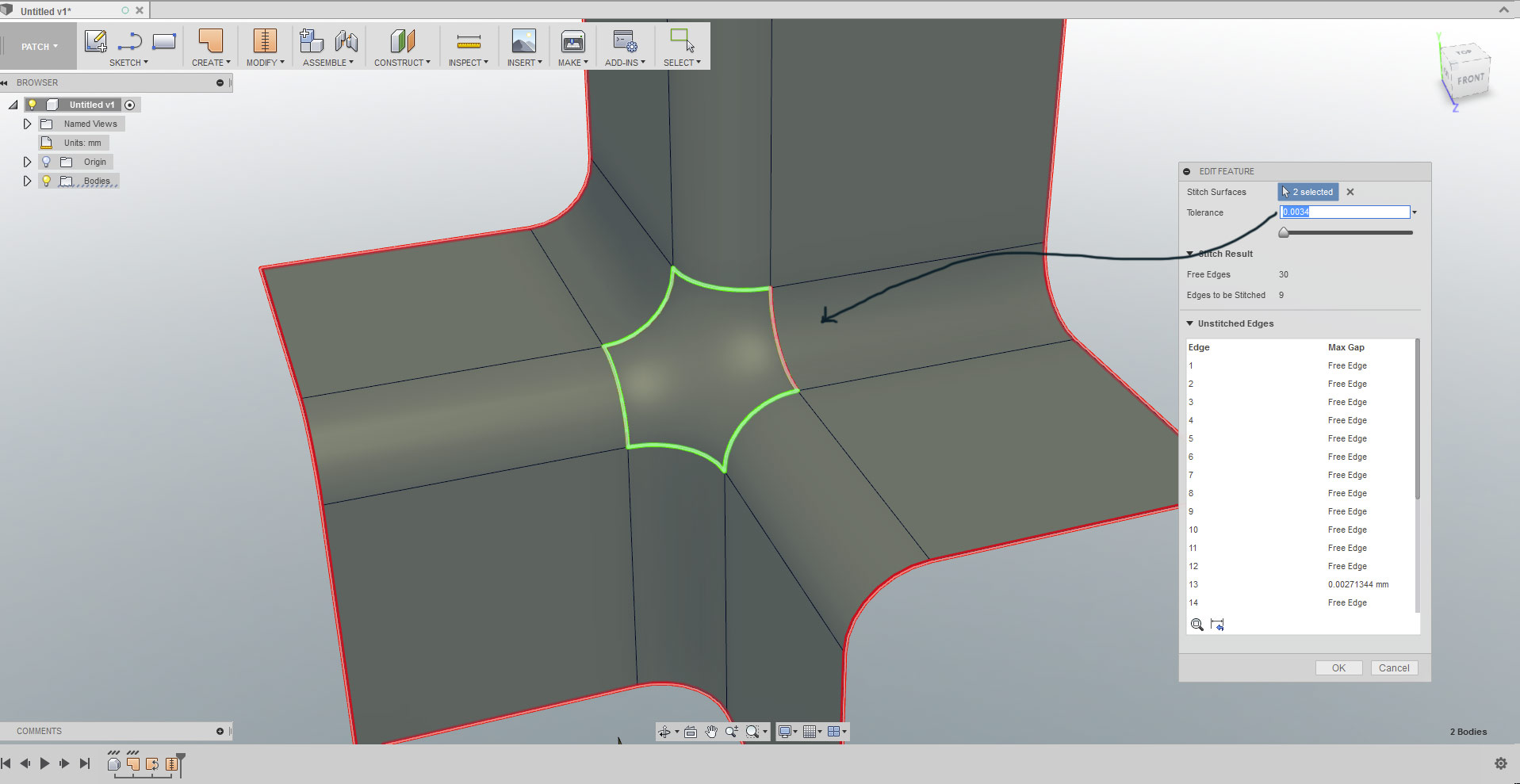Collapse the Unstitched Edges section
This screenshot has width=1520, height=784.
click(x=1190, y=323)
